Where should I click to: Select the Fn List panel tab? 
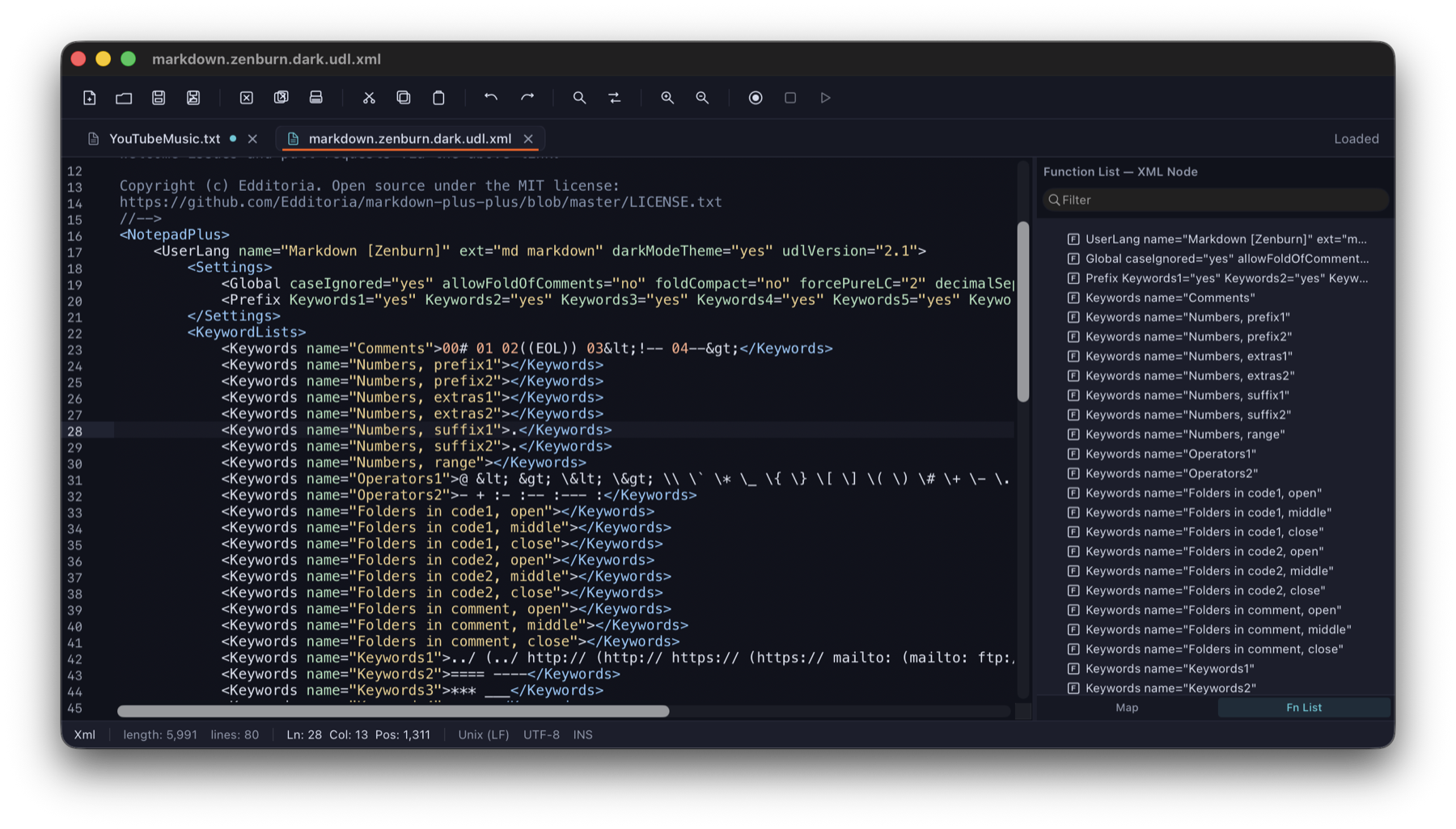(x=1303, y=708)
